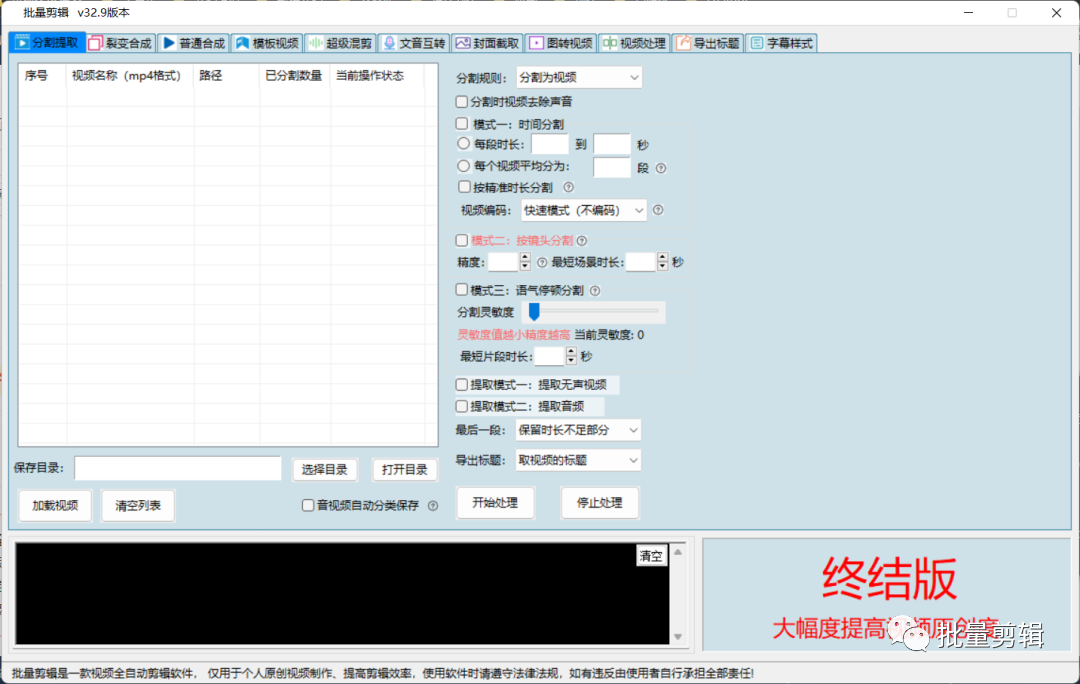Click the 最短场景时长 spinner arrows
The height and width of the screenshot is (684, 1080).
[663, 262]
